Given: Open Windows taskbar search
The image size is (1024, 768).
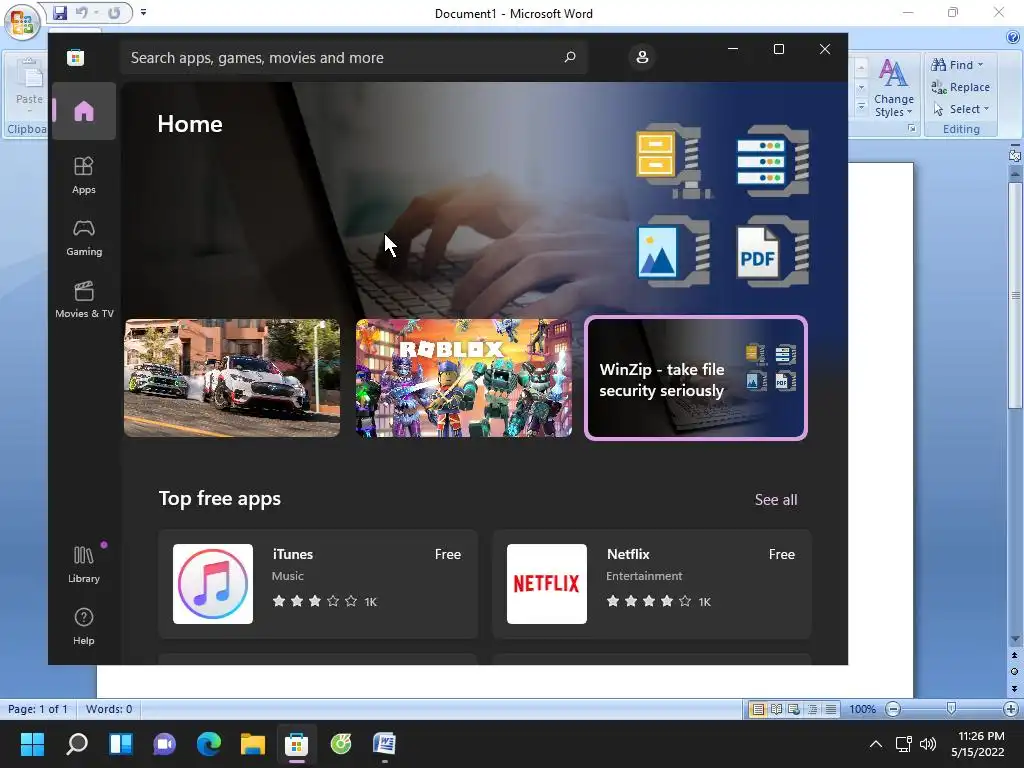Looking at the screenshot, I should [x=76, y=744].
